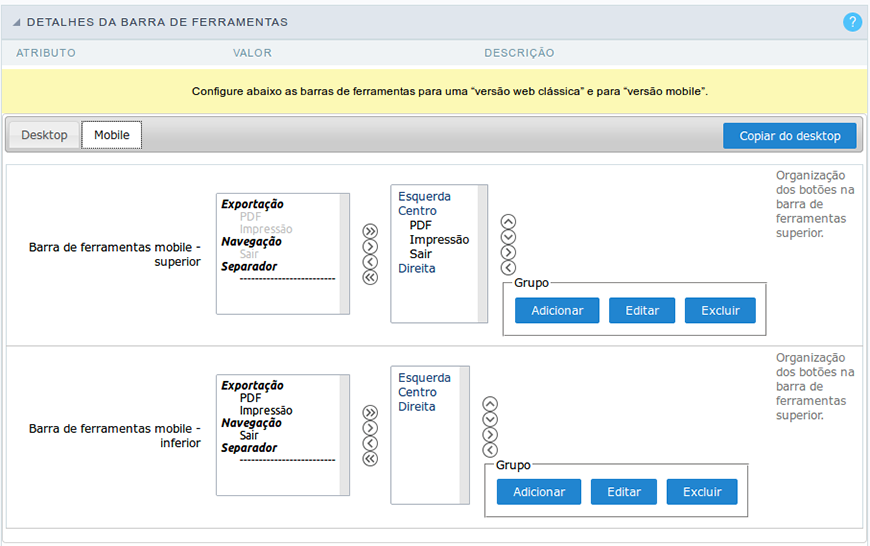Select PDF in superior toolbar selected list

click(421, 225)
